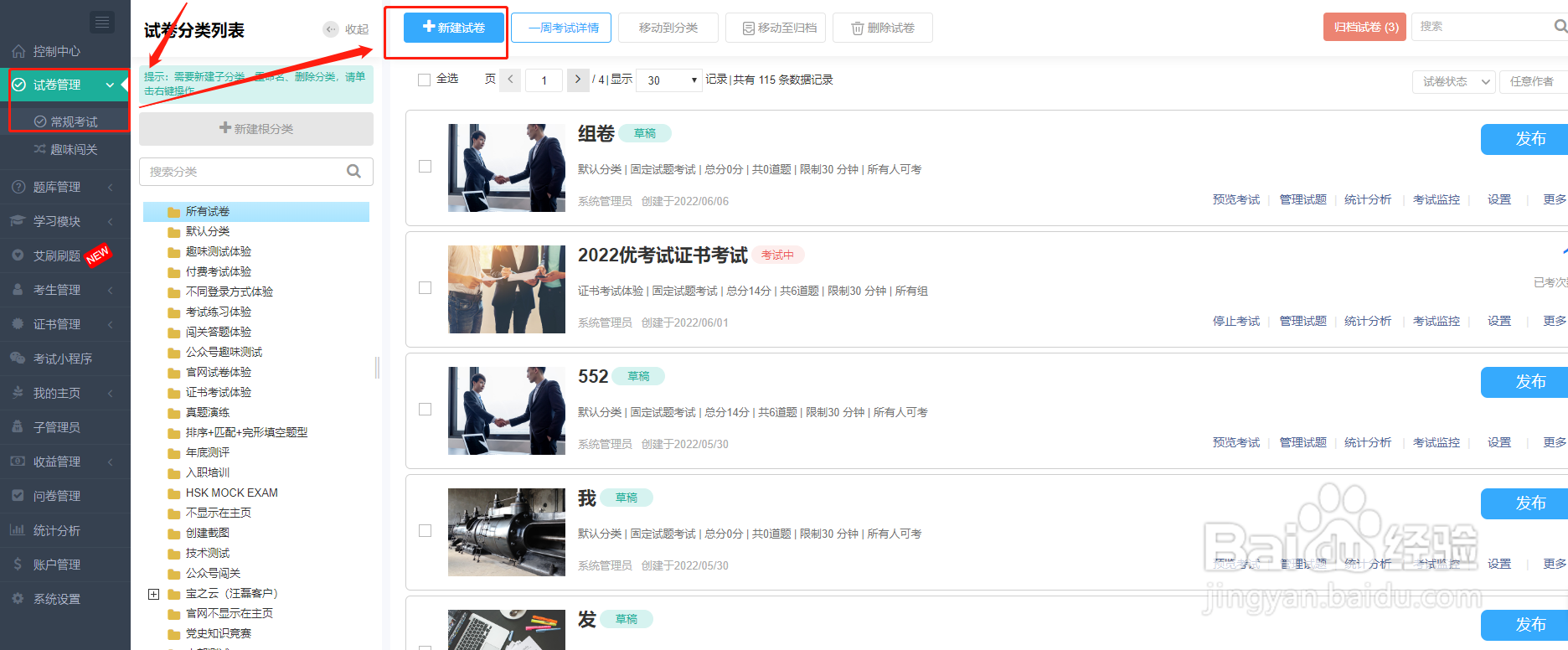Click the 付费考试体验 folder icon
The width and height of the screenshot is (1568, 650).
(x=174, y=272)
